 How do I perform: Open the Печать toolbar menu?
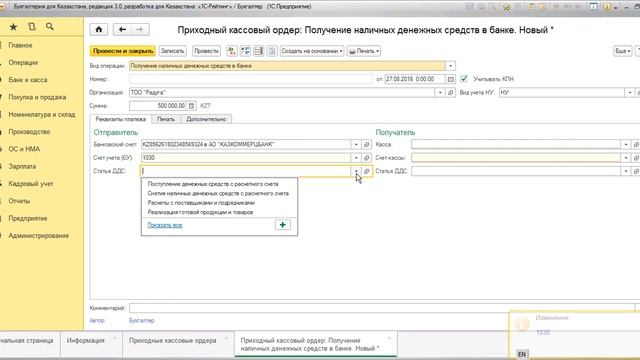click(x=364, y=51)
